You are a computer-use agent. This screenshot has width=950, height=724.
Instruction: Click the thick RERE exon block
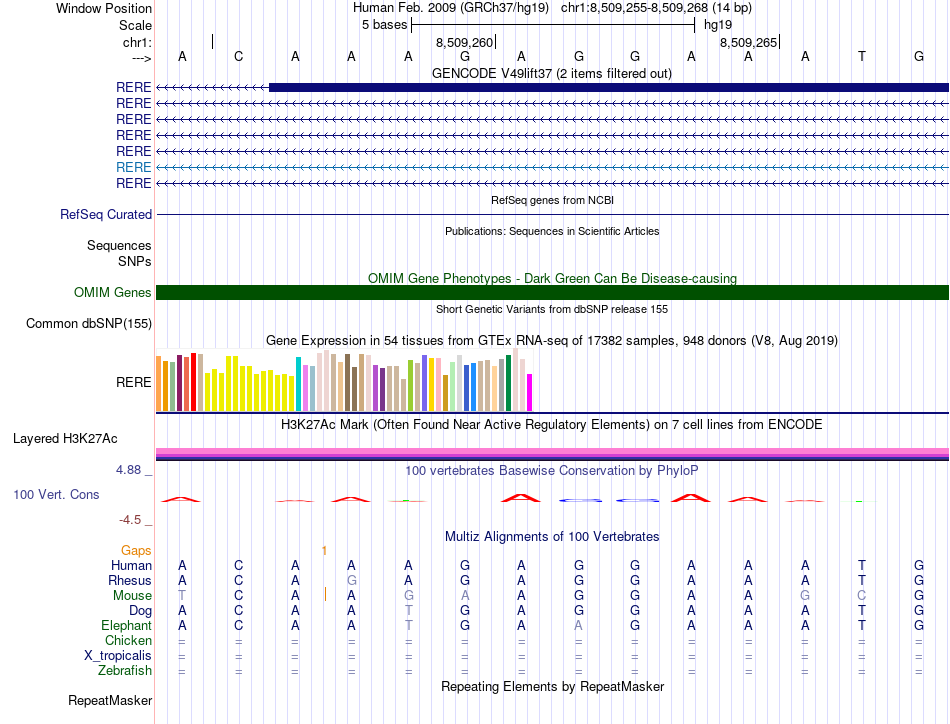(x=609, y=88)
